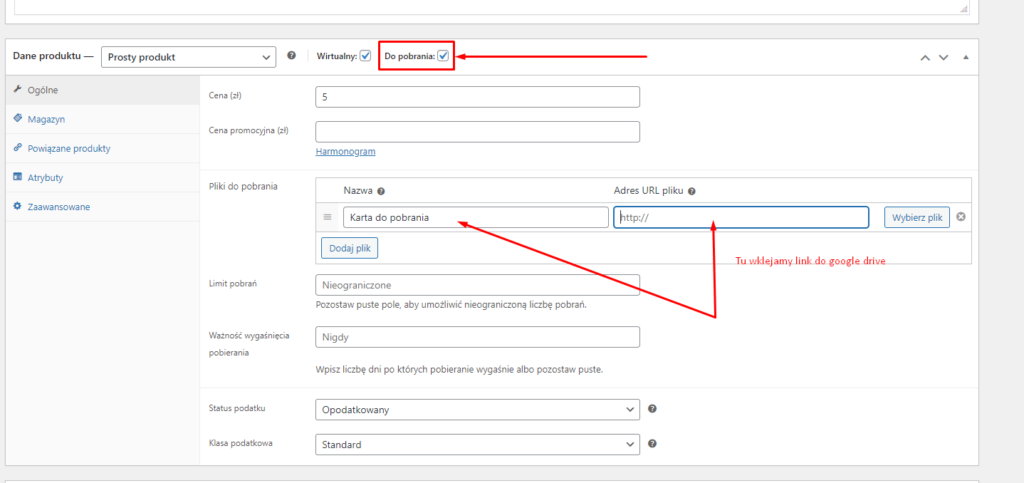Remove the download file row with delete icon
Viewport: 1024px width, 483px height.
[x=961, y=217]
